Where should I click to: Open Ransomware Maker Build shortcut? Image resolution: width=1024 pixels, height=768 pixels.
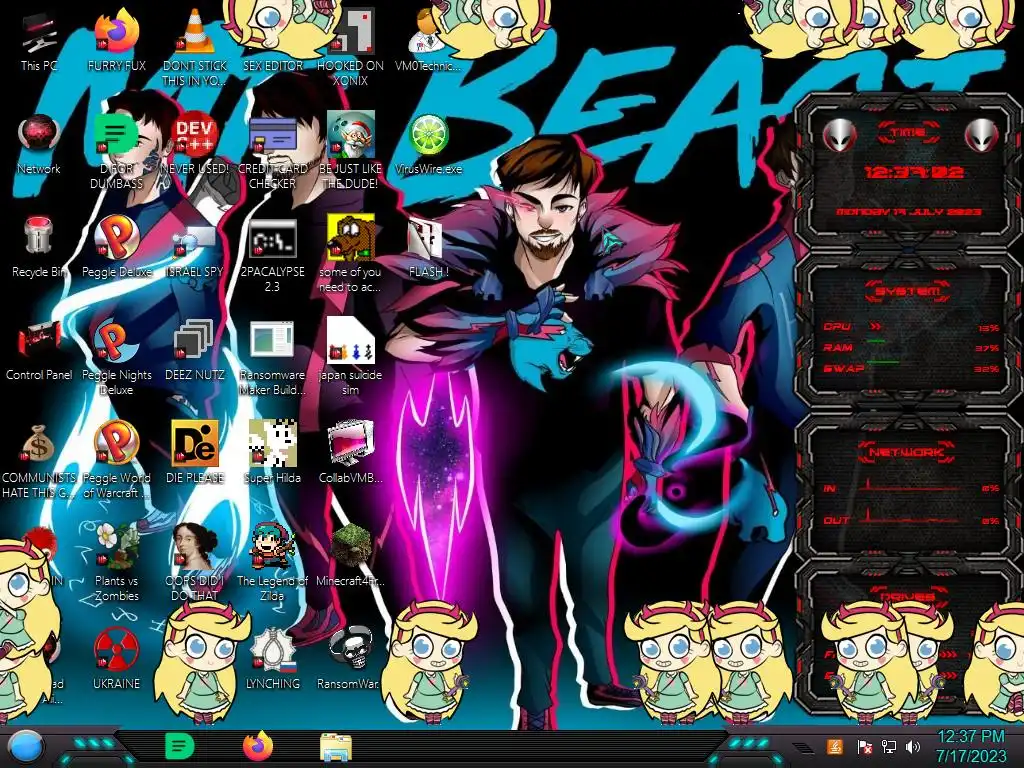tap(272, 340)
